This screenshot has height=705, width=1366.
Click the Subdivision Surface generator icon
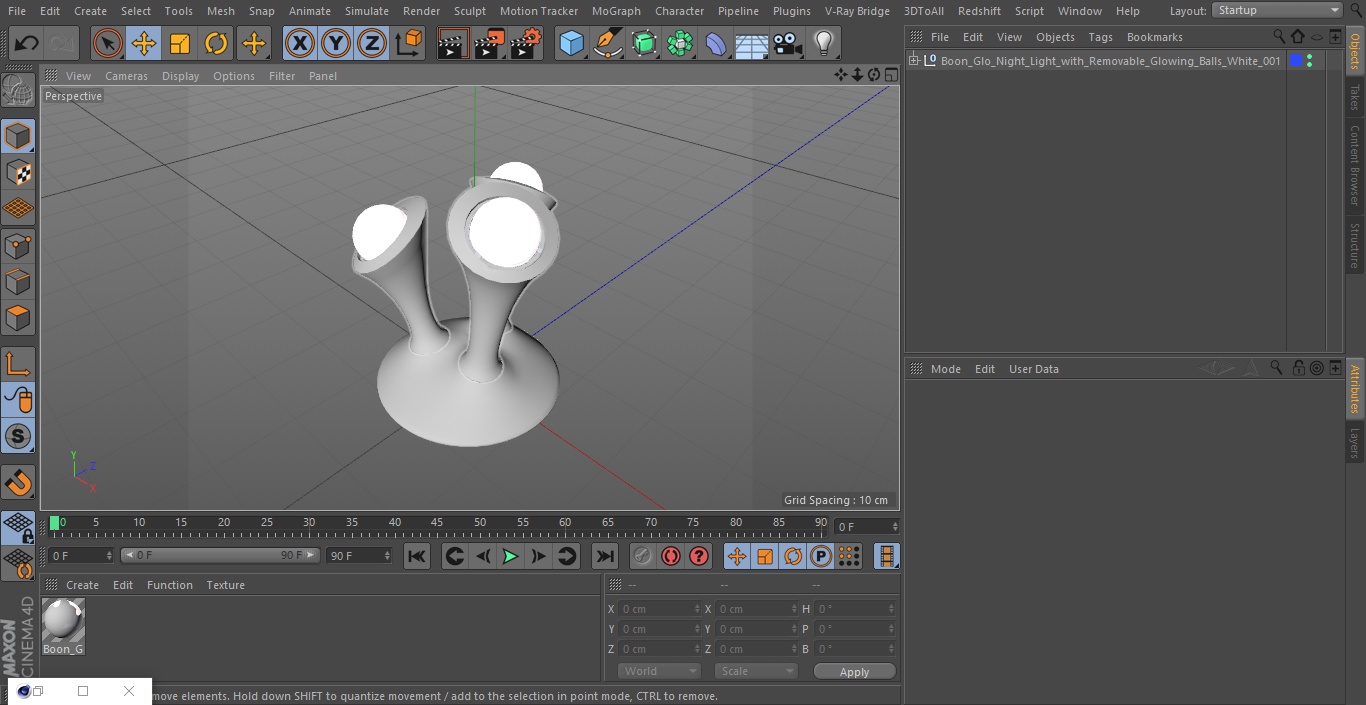coord(644,44)
